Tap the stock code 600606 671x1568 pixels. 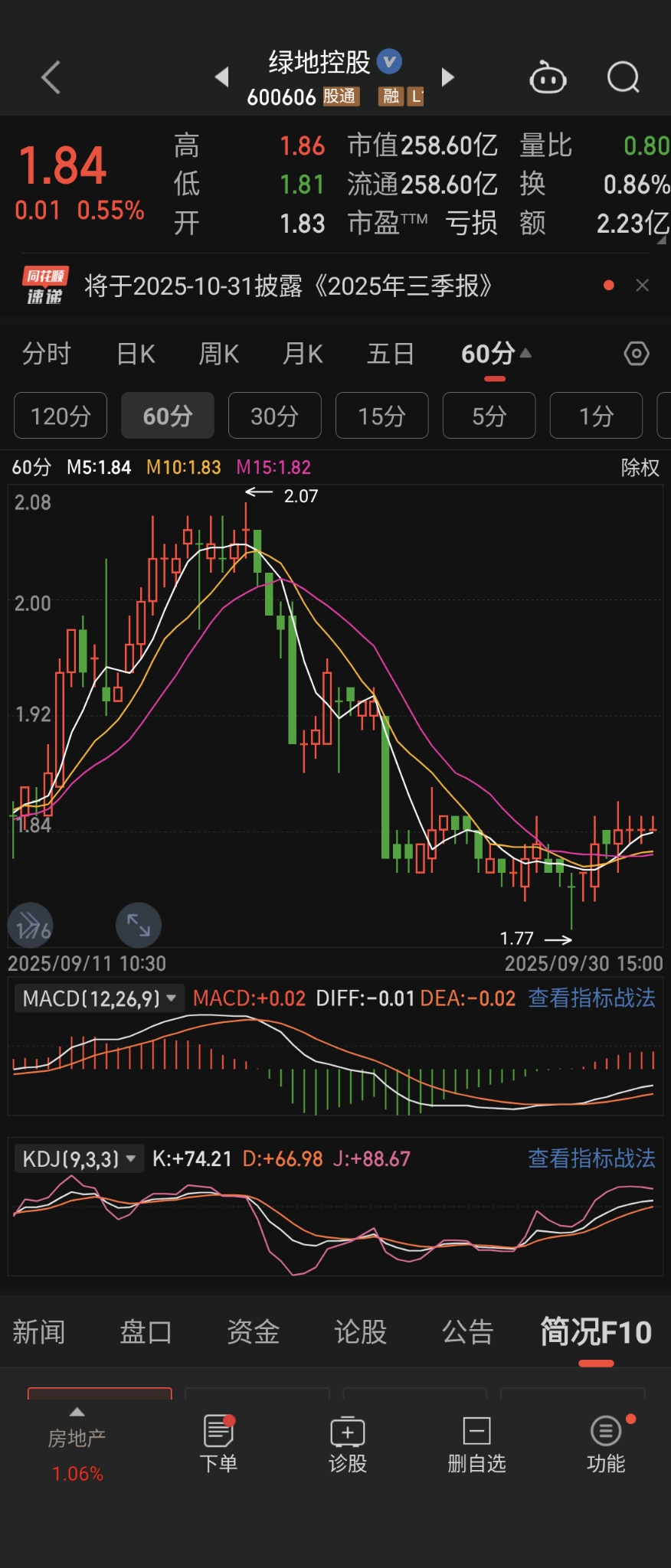(281, 97)
